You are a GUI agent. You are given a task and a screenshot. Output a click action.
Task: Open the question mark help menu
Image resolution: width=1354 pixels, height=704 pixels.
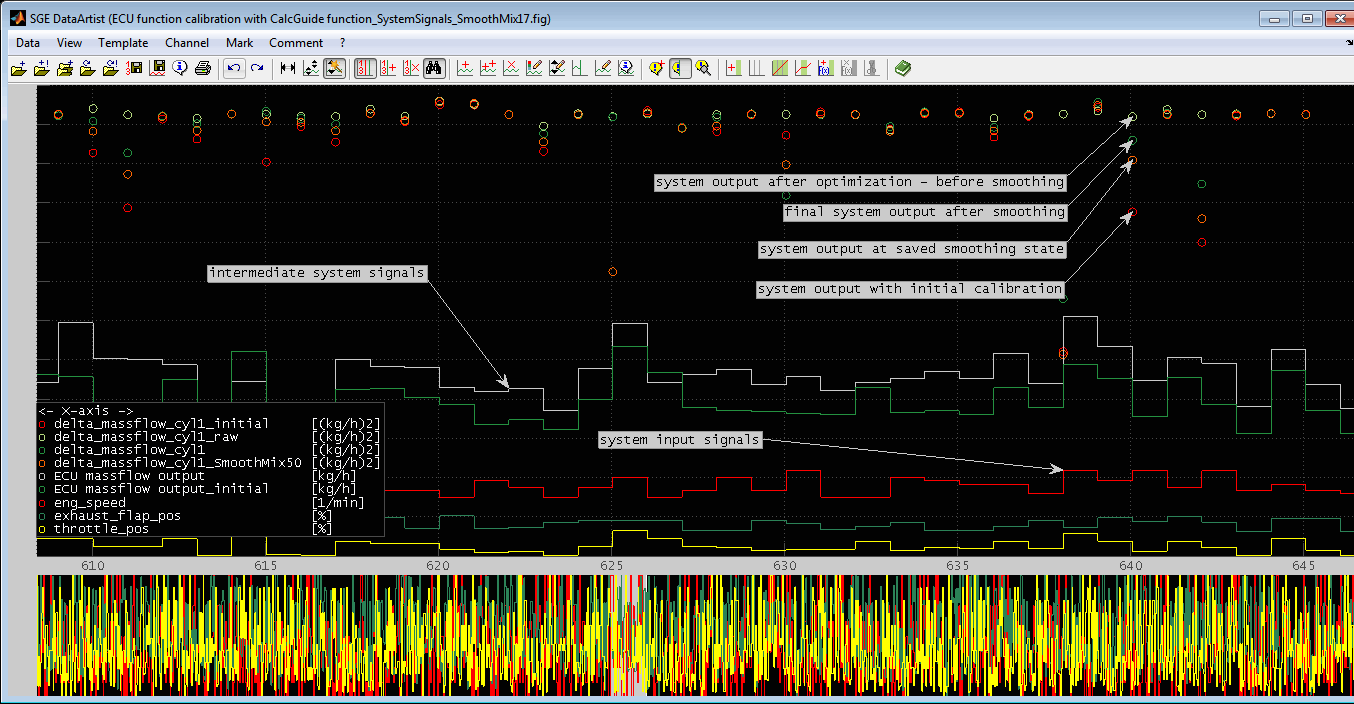coord(342,43)
